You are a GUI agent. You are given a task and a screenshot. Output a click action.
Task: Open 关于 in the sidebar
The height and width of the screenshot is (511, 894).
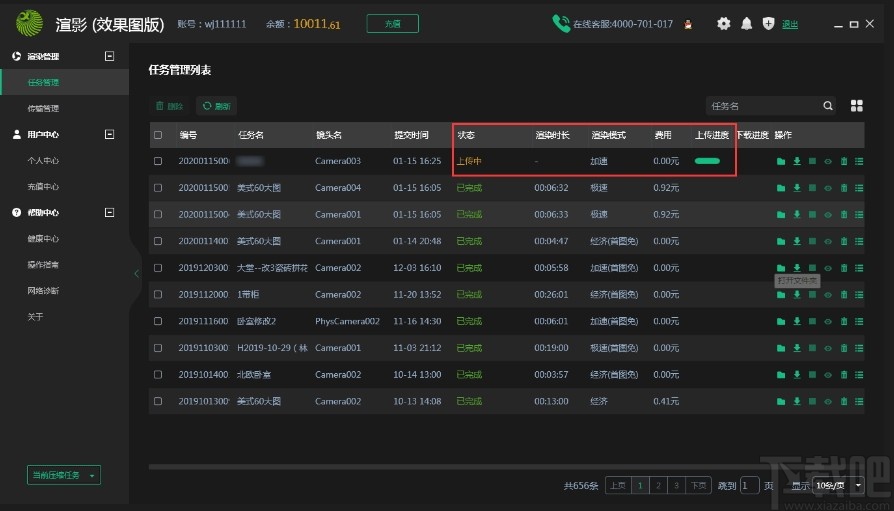click(35, 317)
